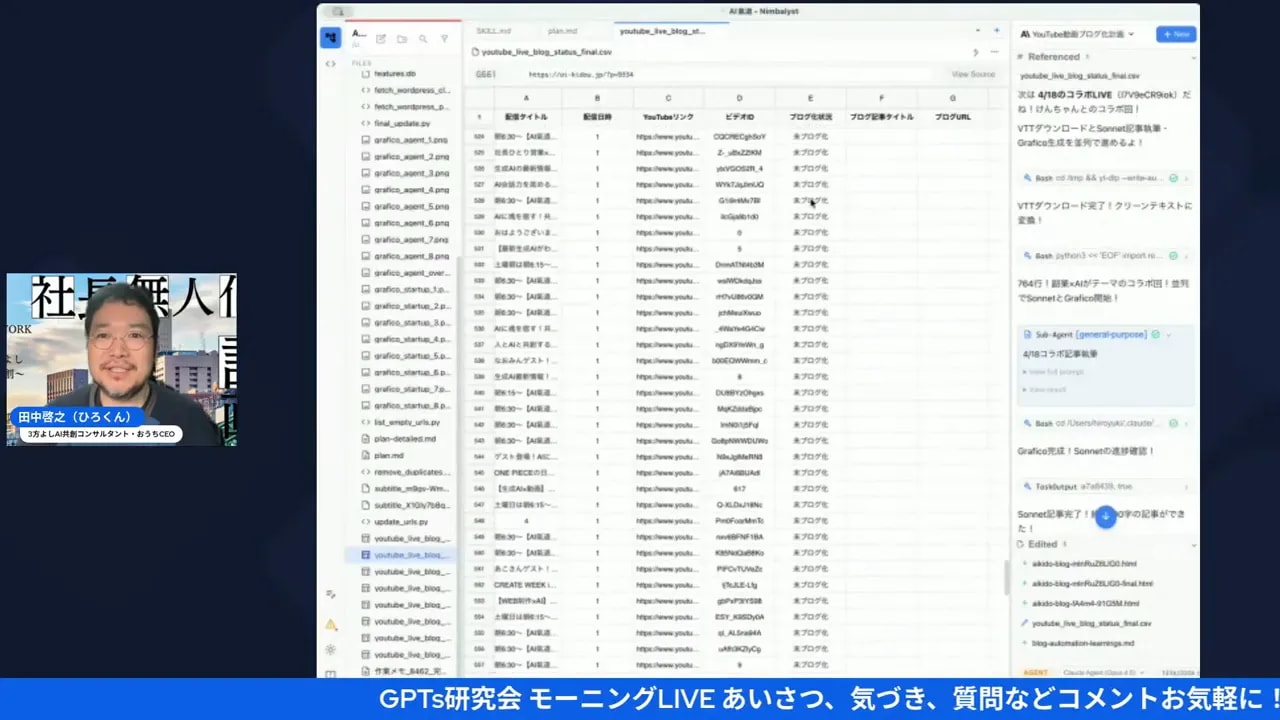Switch to the SKILL.md tab
Screen dimensions: 1280x720
497,31
